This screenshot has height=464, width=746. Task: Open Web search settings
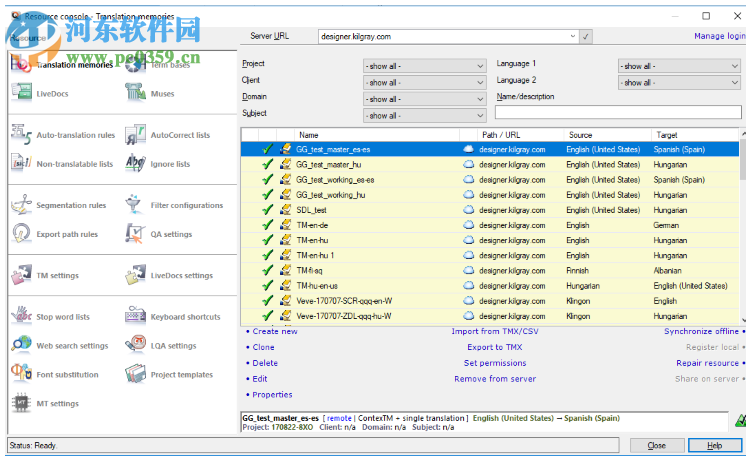click(71, 346)
